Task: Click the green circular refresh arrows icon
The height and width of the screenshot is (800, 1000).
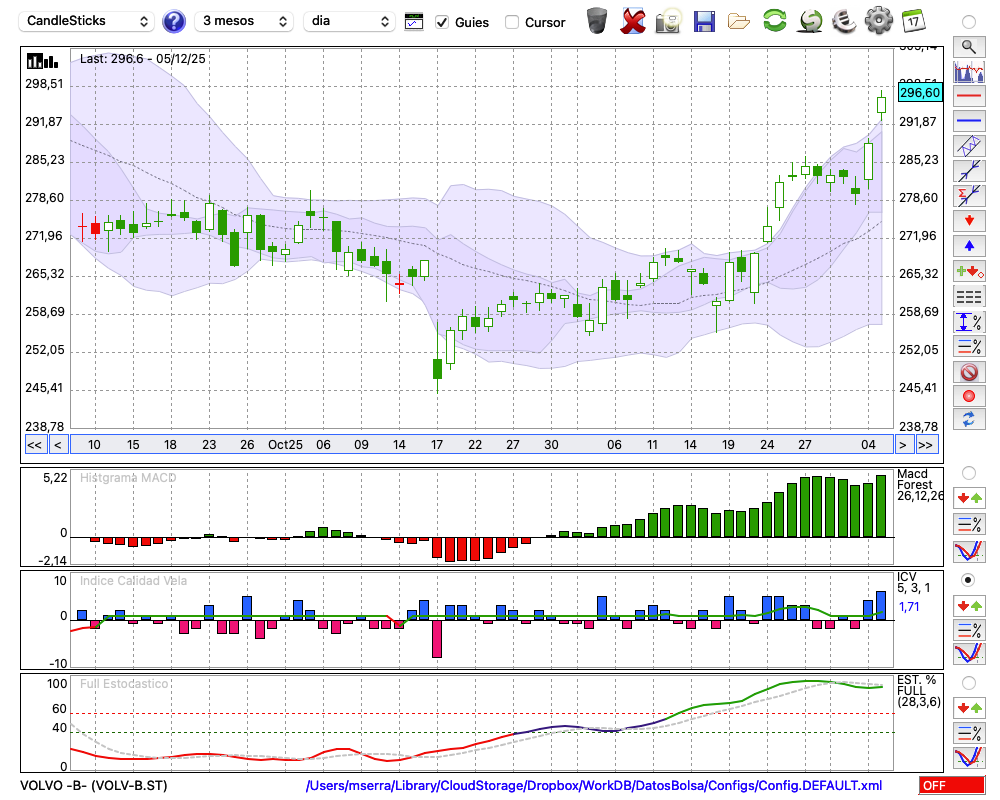Action: point(774,20)
